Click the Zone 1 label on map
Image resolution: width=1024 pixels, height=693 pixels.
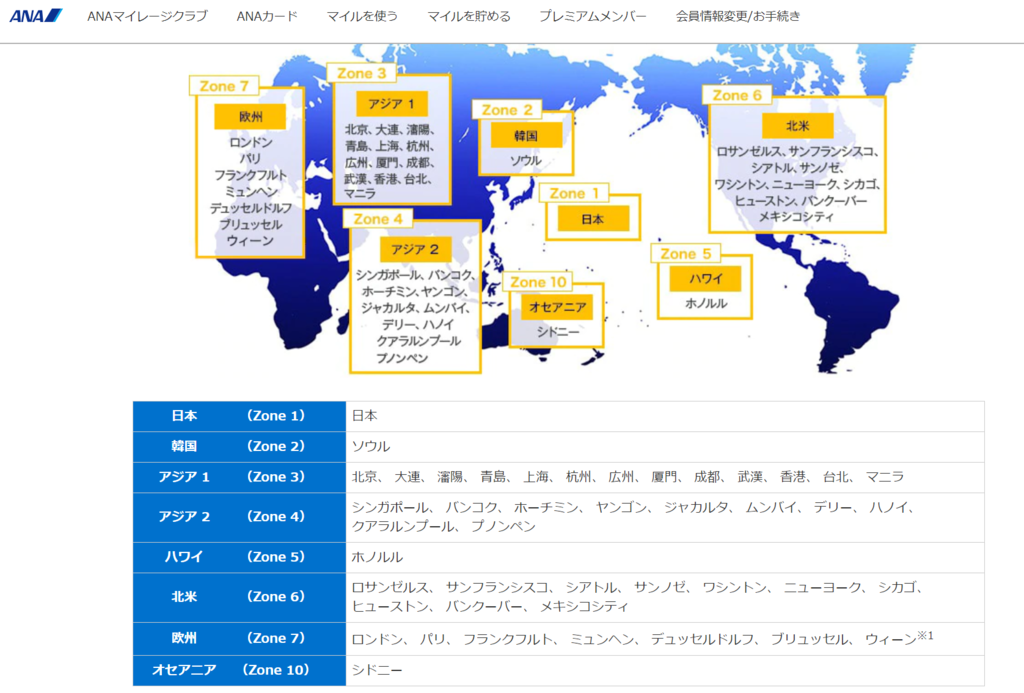click(x=574, y=193)
